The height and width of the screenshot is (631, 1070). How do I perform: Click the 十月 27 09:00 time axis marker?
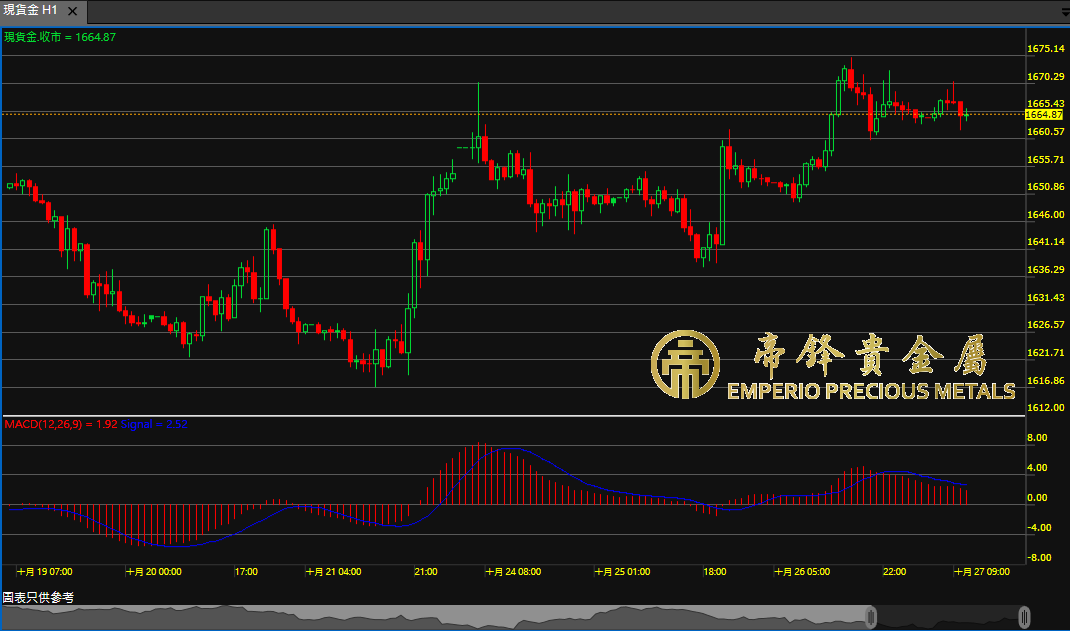pyautogui.click(x=981, y=572)
